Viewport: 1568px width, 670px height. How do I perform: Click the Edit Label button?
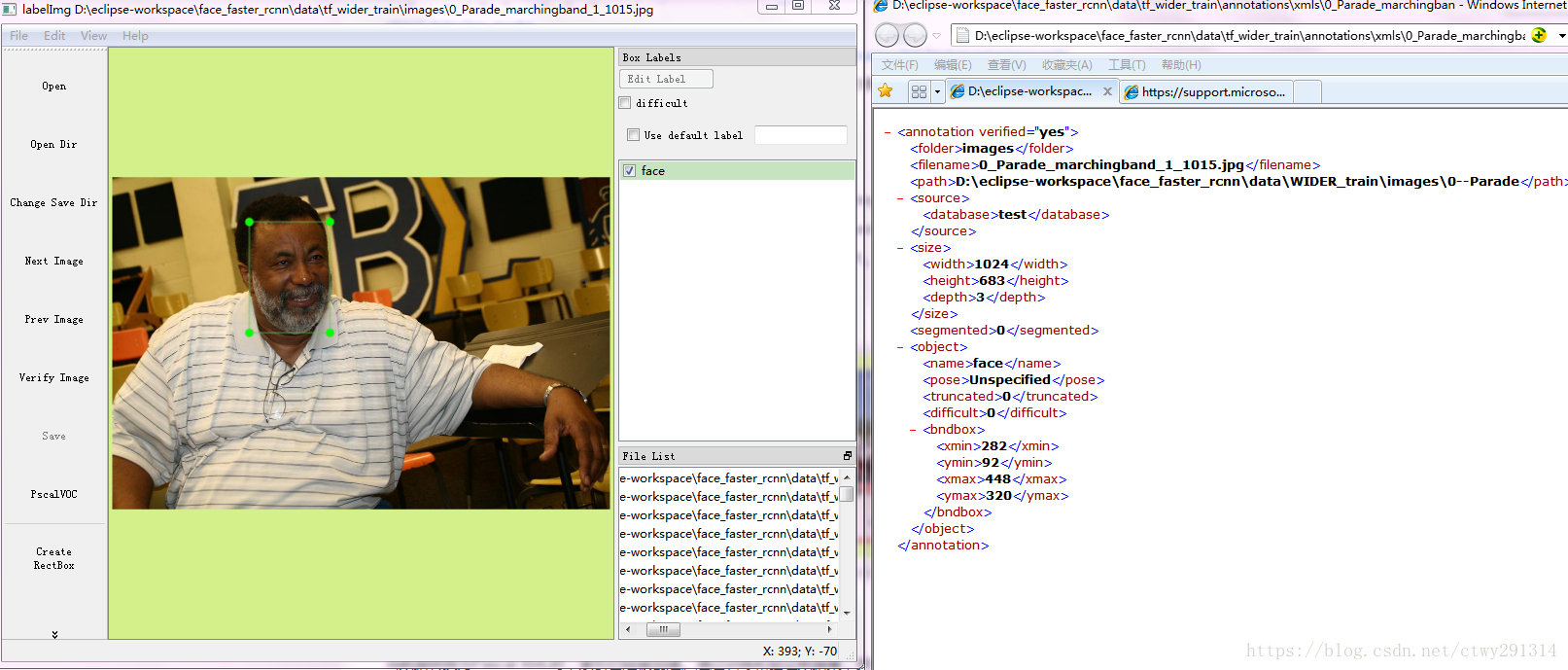click(667, 79)
